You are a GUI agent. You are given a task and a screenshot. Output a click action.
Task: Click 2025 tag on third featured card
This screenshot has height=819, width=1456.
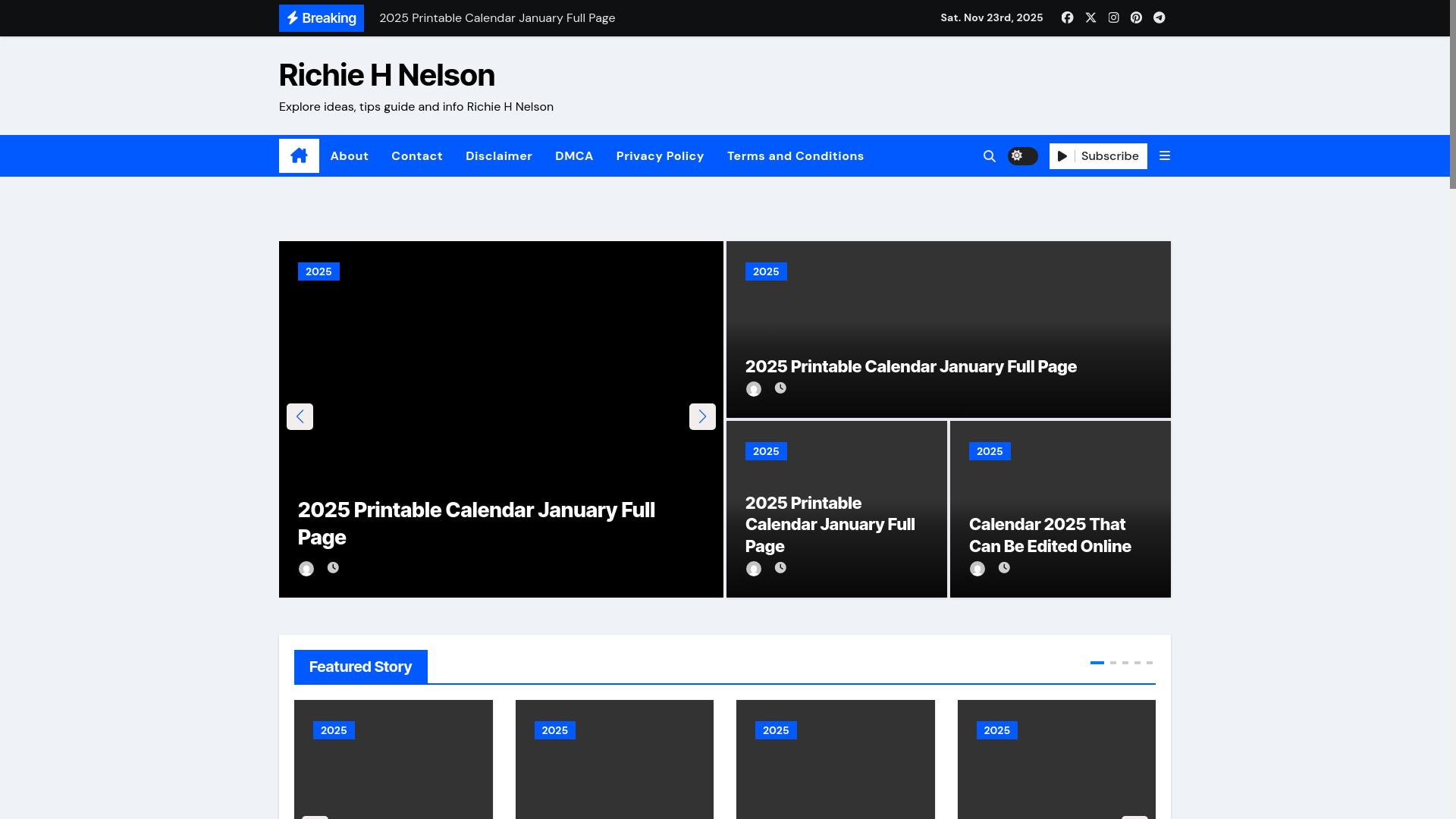pyautogui.click(x=776, y=730)
